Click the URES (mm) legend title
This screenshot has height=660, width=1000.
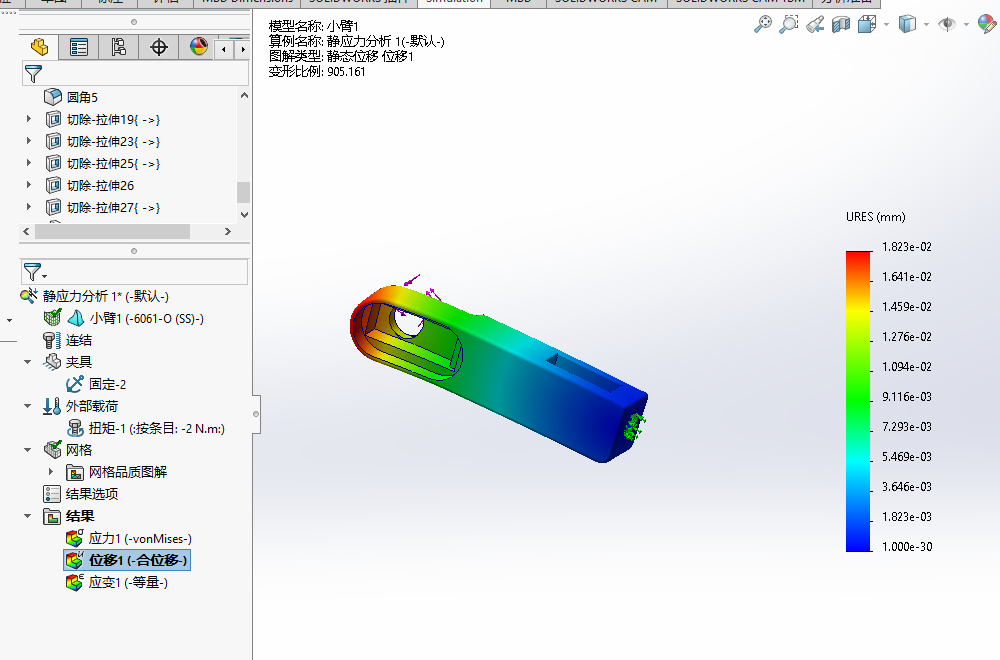click(876, 217)
